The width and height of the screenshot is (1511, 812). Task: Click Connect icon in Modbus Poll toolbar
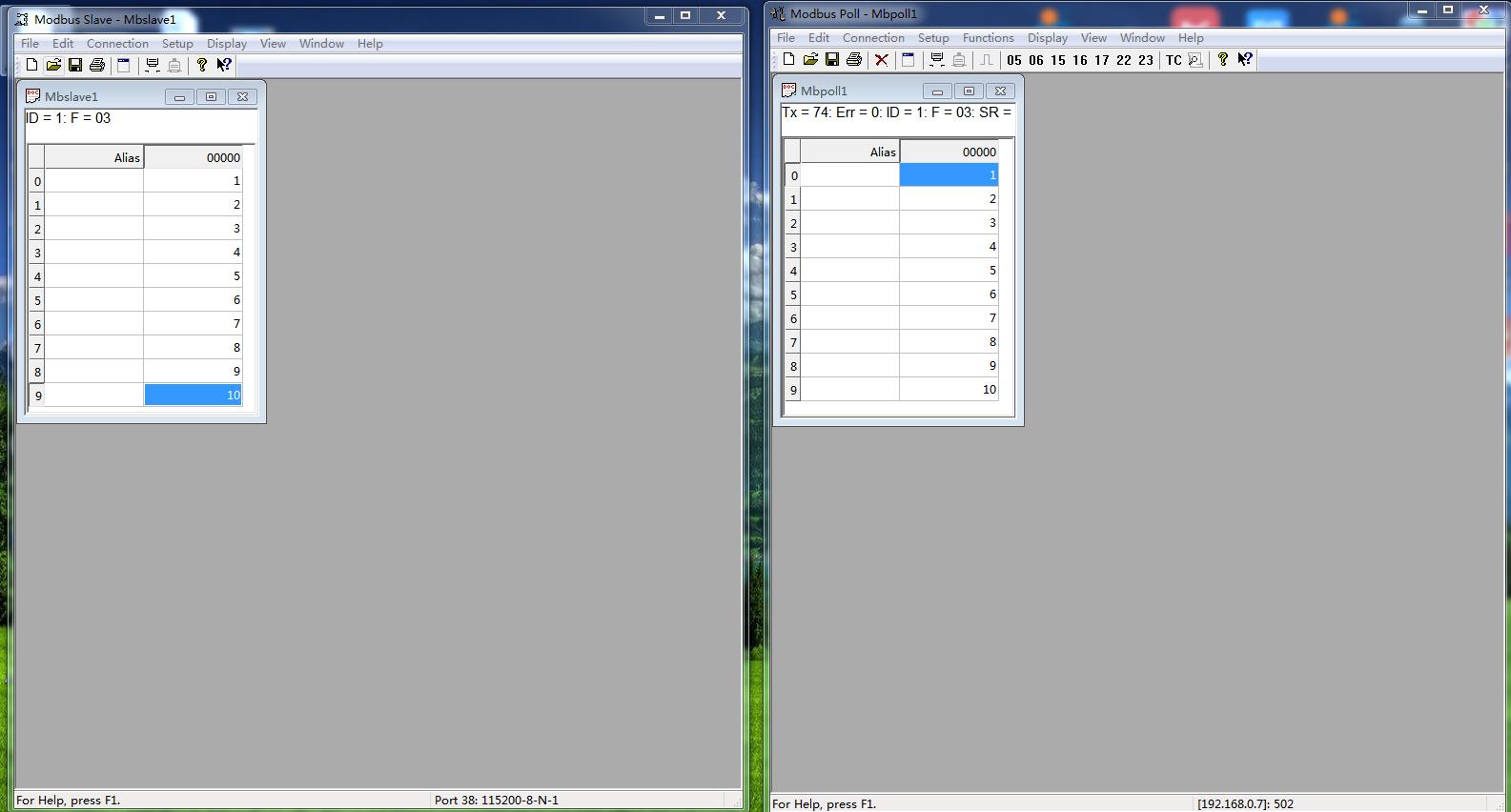(937, 60)
